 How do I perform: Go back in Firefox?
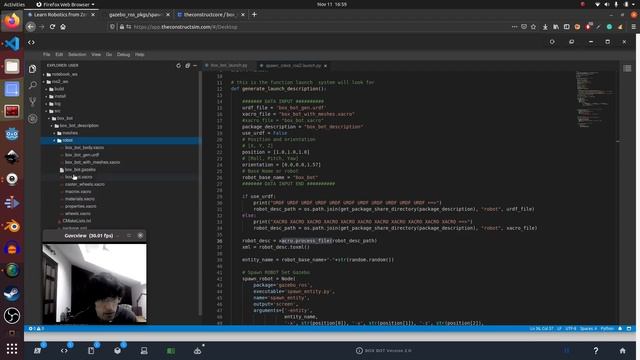pyautogui.click(x=31, y=27)
